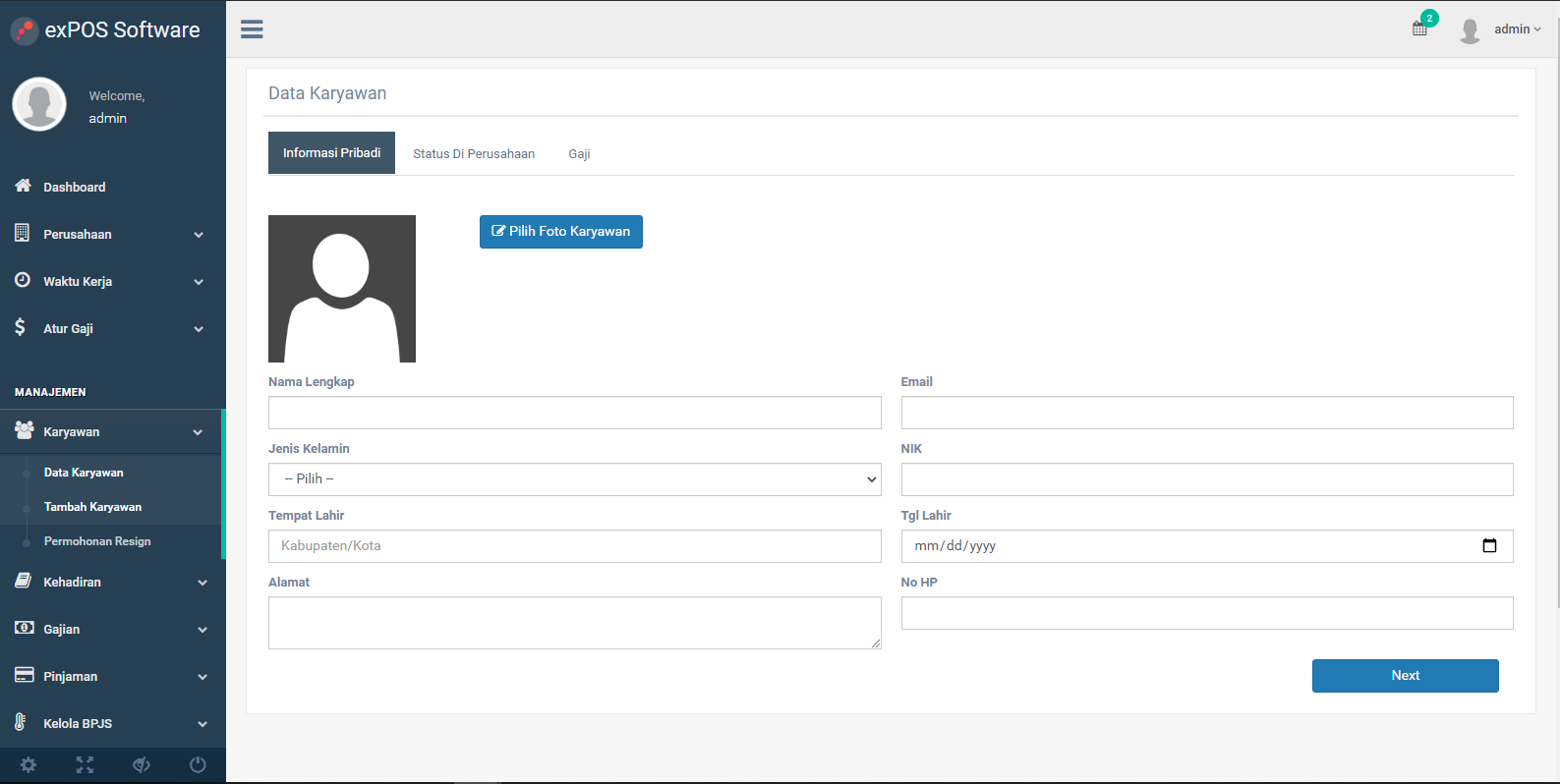Click the Kehadiran book icon
The width and height of the screenshot is (1560, 784).
pyautogui.click(x=23, y=581)
